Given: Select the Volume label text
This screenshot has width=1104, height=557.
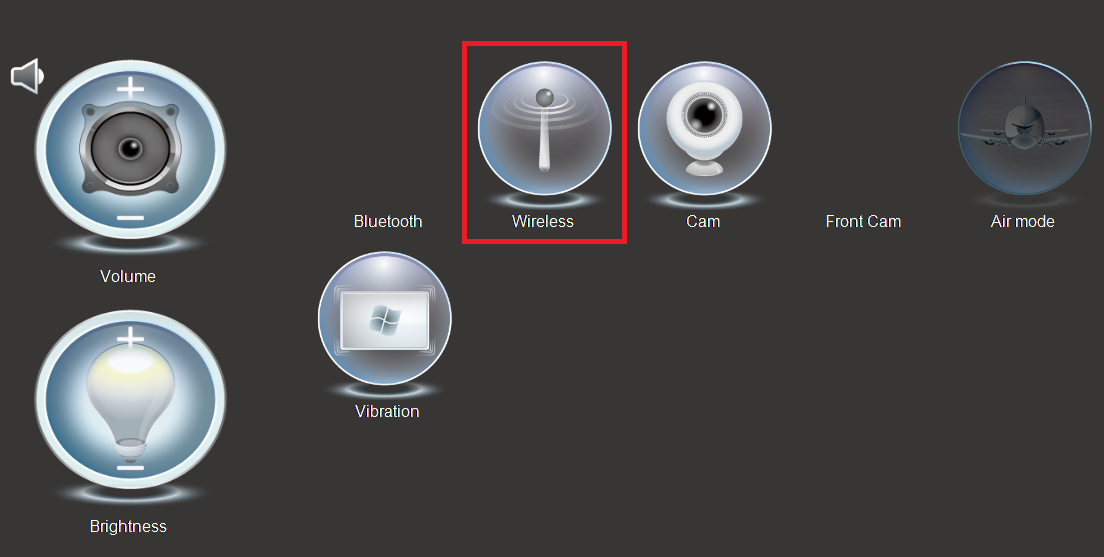Looking at the screenshot, I should [x=127, y=276].
